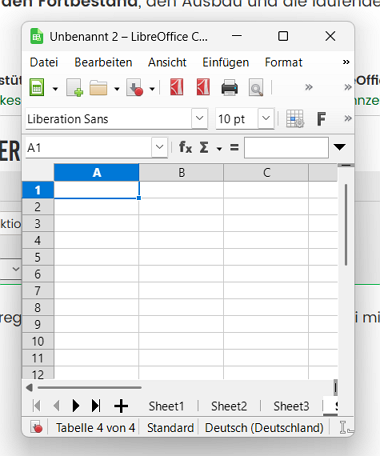Open the New document dropdown arrow

(55, 89)
